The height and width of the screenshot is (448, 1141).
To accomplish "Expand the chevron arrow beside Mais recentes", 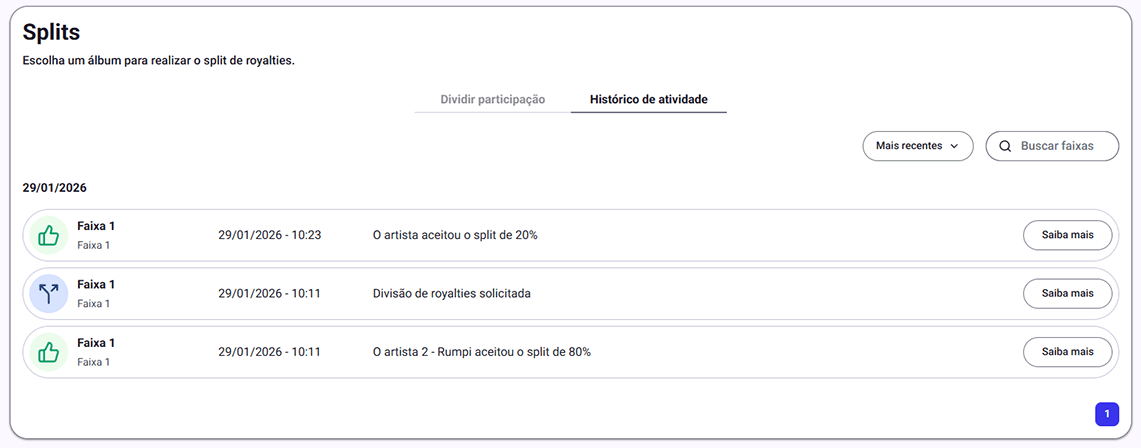I will 954,146.
